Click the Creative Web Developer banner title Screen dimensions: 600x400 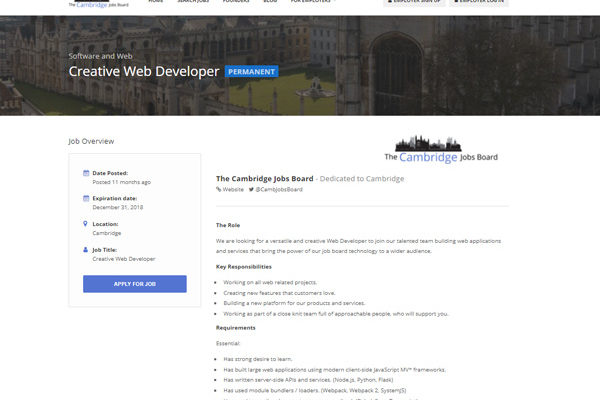point(144,71)
